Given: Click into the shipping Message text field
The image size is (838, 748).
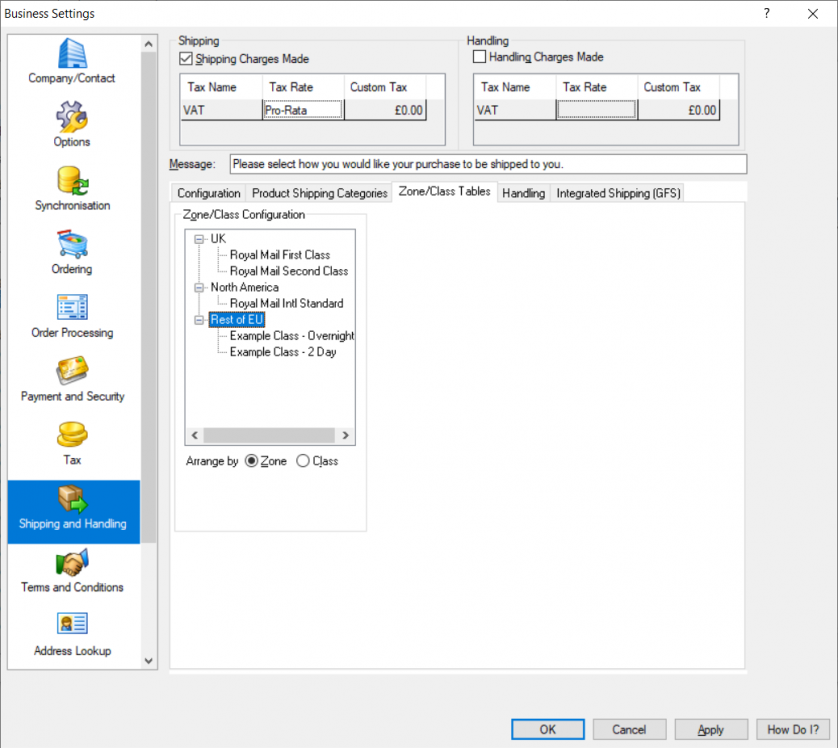Looking at the screenshot, I should (x=487, y=164).
